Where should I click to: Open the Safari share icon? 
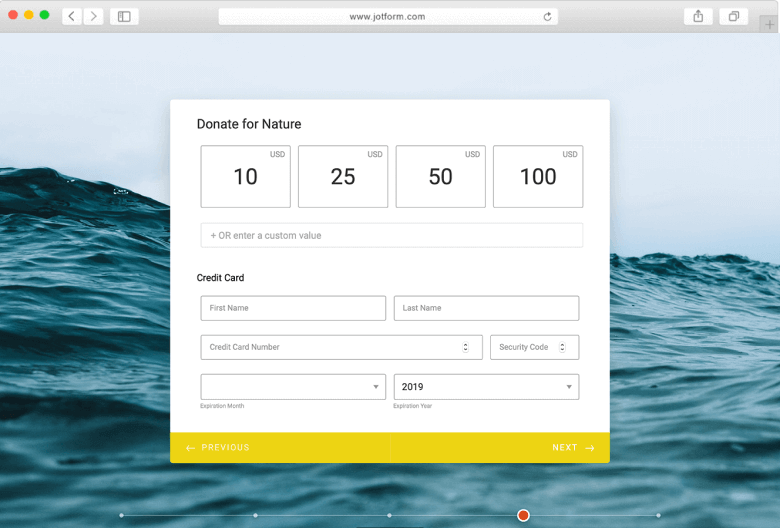tap(698, 16)
